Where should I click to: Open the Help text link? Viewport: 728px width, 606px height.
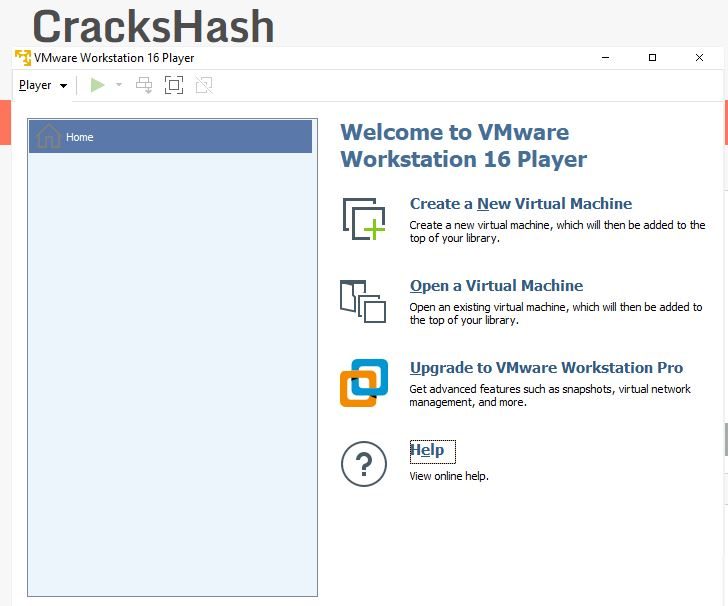[x=427, y=451]
